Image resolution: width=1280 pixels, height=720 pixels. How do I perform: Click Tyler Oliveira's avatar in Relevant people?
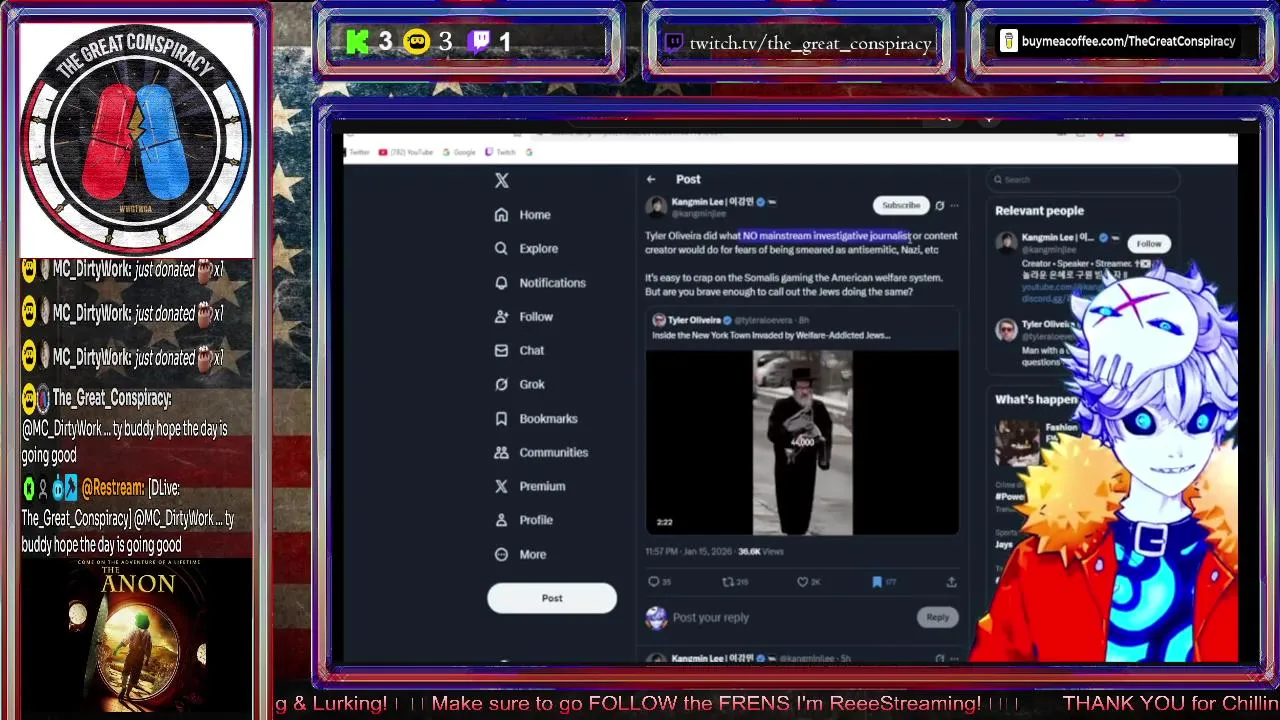tap(1006, 330)
